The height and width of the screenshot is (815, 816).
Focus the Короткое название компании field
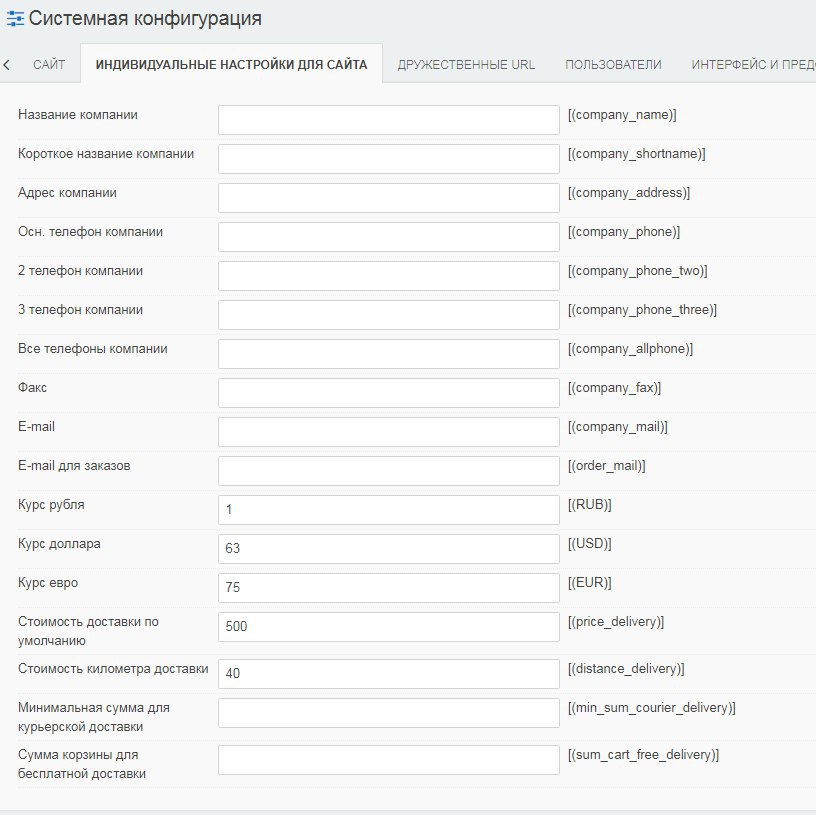coord(388,159)
